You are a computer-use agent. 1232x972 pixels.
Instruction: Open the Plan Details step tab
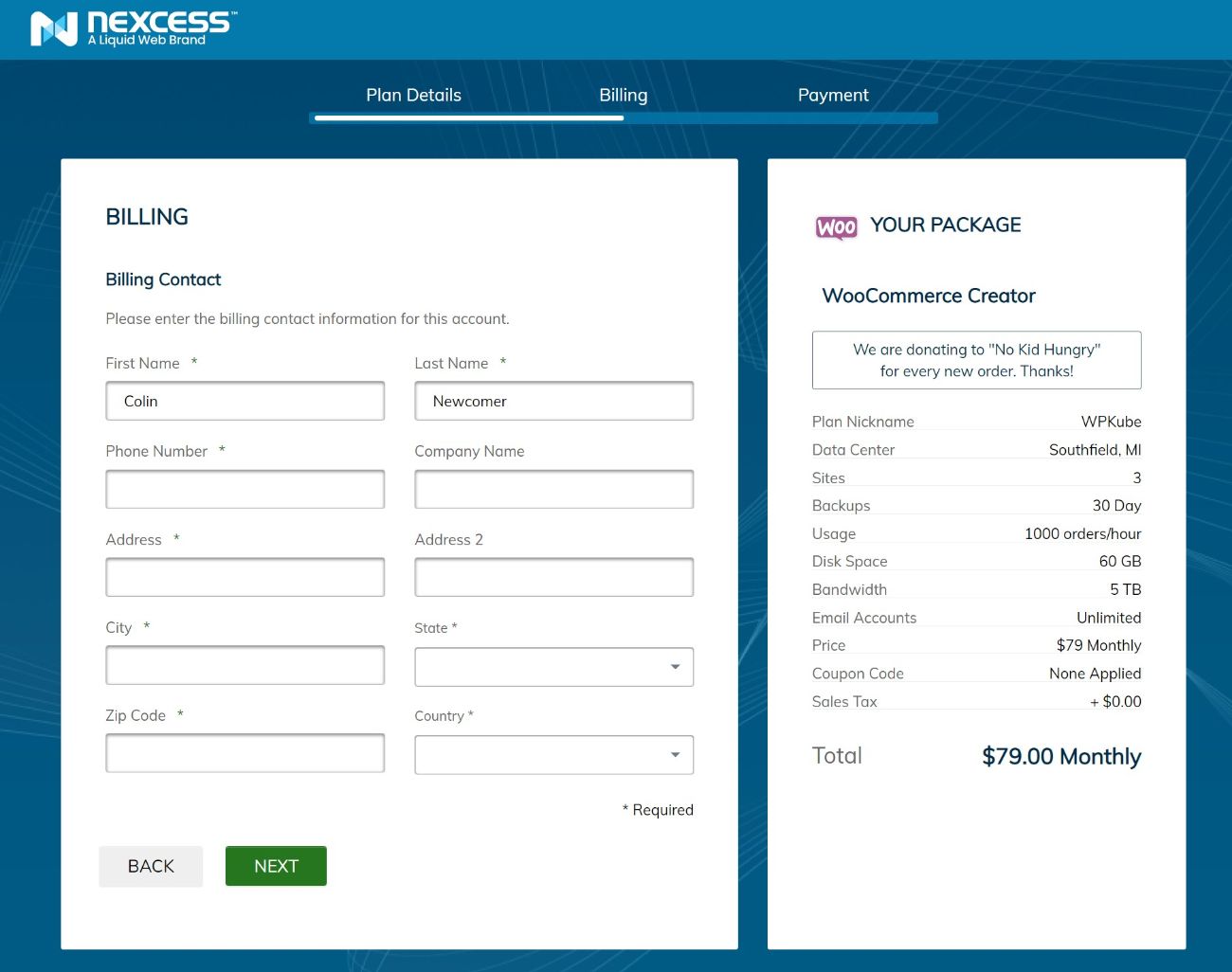pos(413,95)
